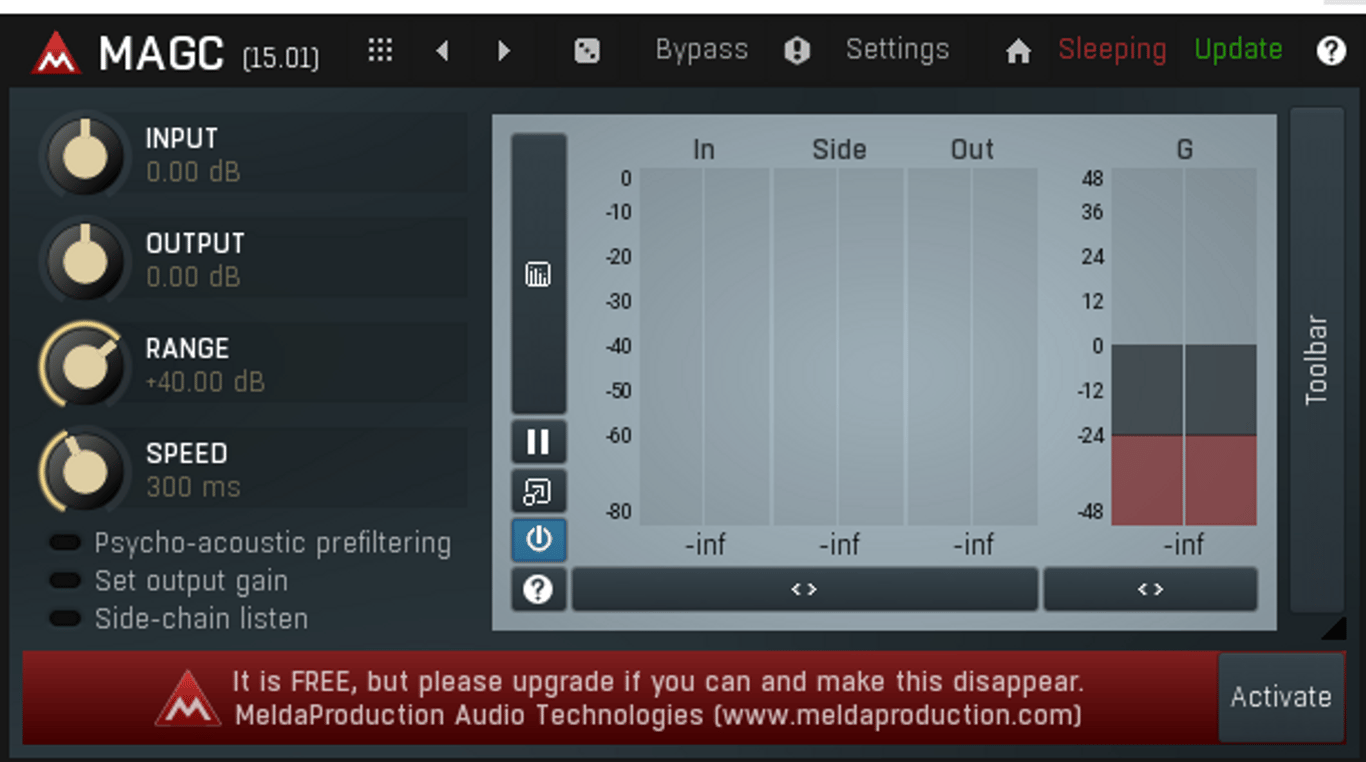This screenshot has width=1366, height=762.
Task: Click the popup meters window icon
Action: (538, 491)
